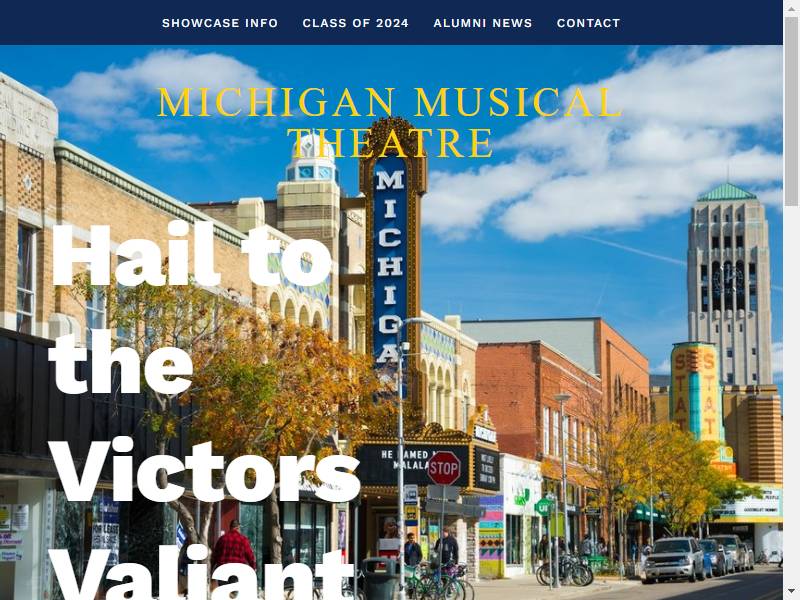
Task: Click the Michigan Musical Theatre site title
Action: (x=390, y=122)
